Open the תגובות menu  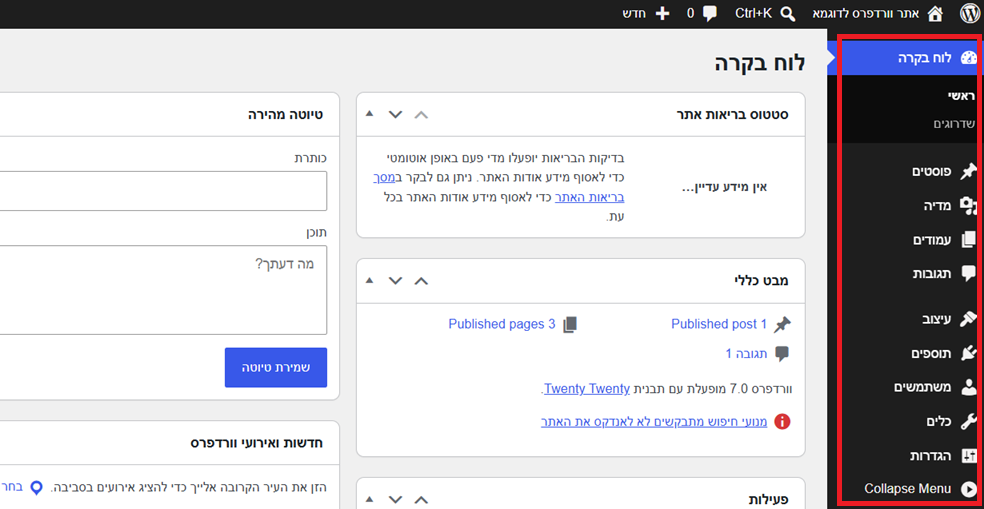point(933,274)
